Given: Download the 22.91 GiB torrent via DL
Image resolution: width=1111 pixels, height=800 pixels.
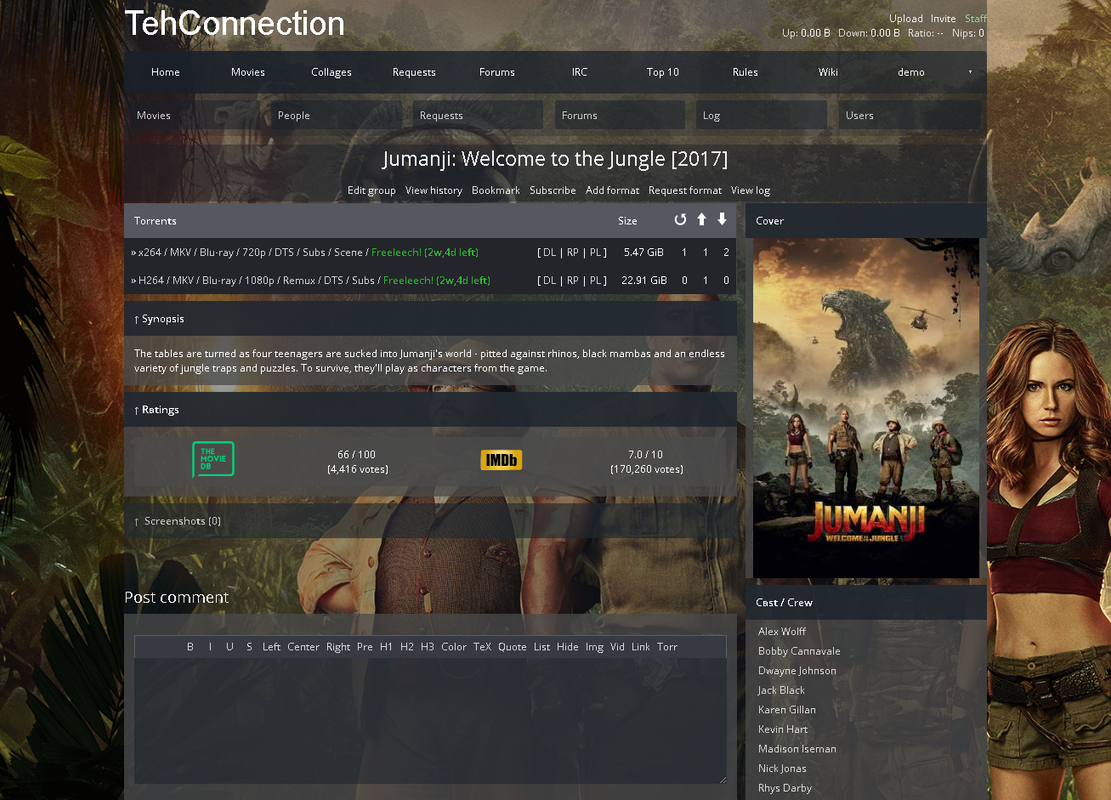Looking at the screenshot, I should [x=549, y=281].
